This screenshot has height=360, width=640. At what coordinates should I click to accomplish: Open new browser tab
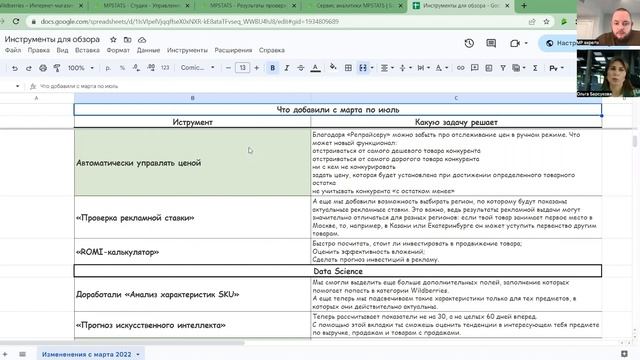pos(524,6)
